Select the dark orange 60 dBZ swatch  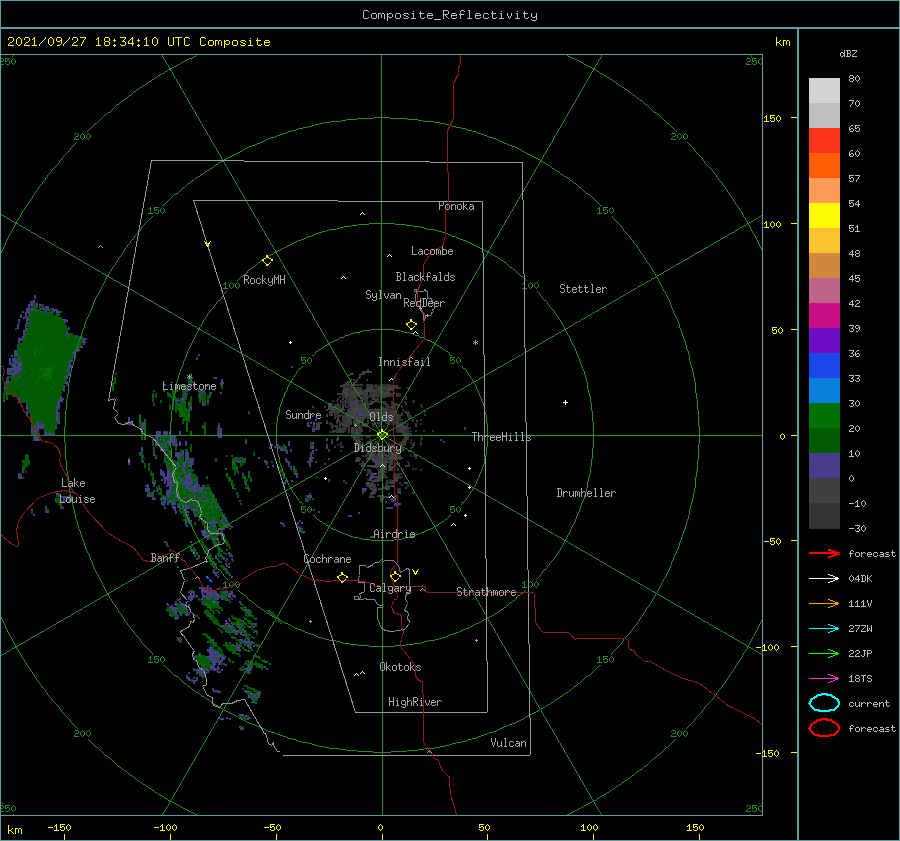click(x=824, y=165)
